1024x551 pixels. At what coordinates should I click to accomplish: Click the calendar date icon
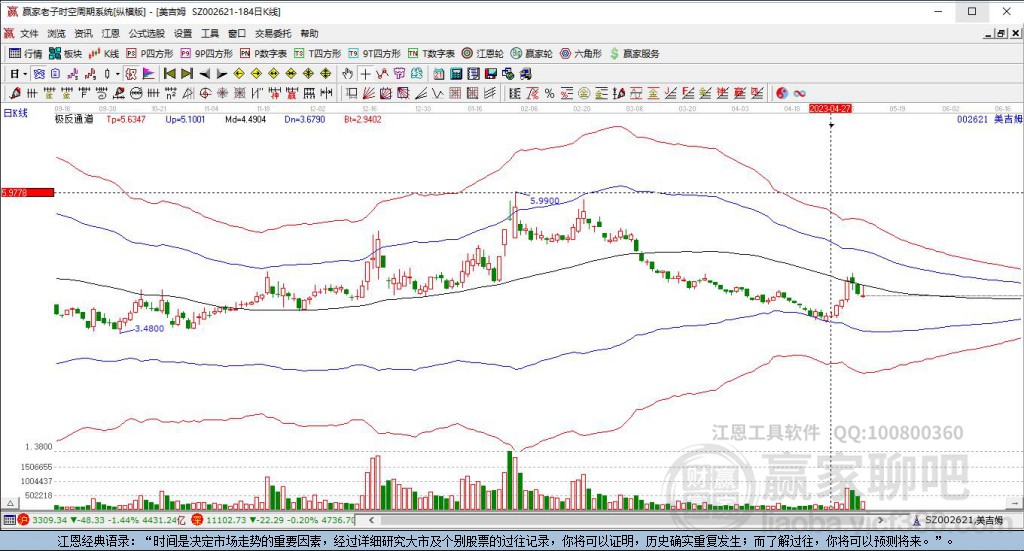(439, 74)
